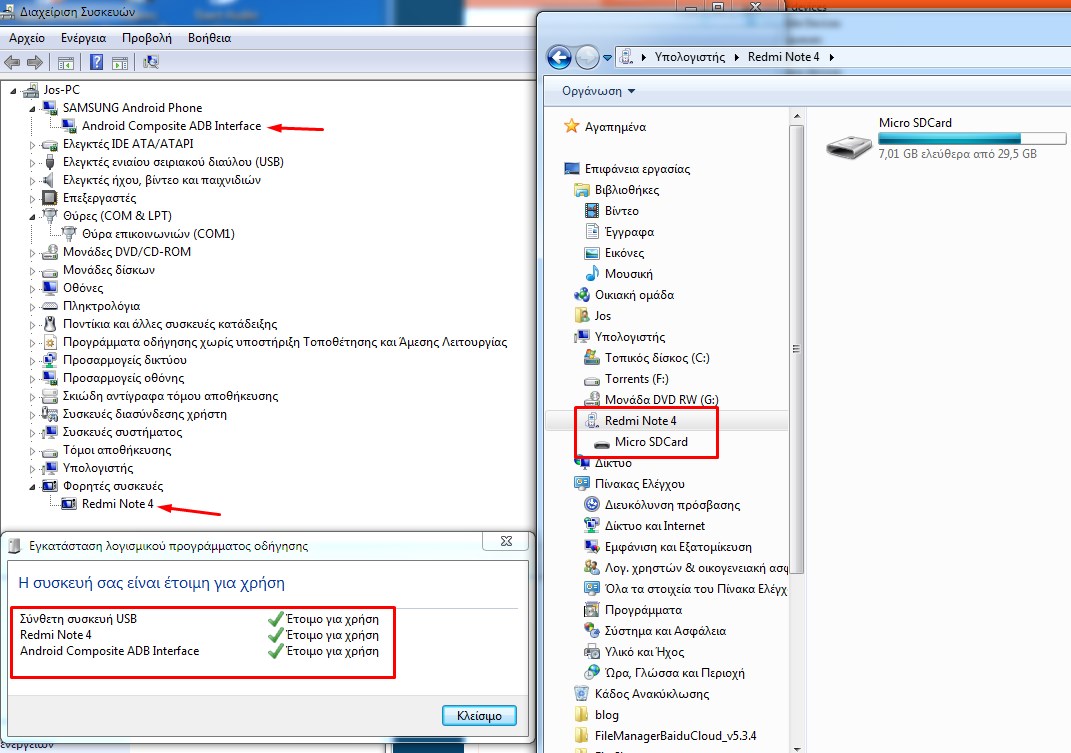Collapse the Φορητές συσκευές node

click(x=32, y=487)
